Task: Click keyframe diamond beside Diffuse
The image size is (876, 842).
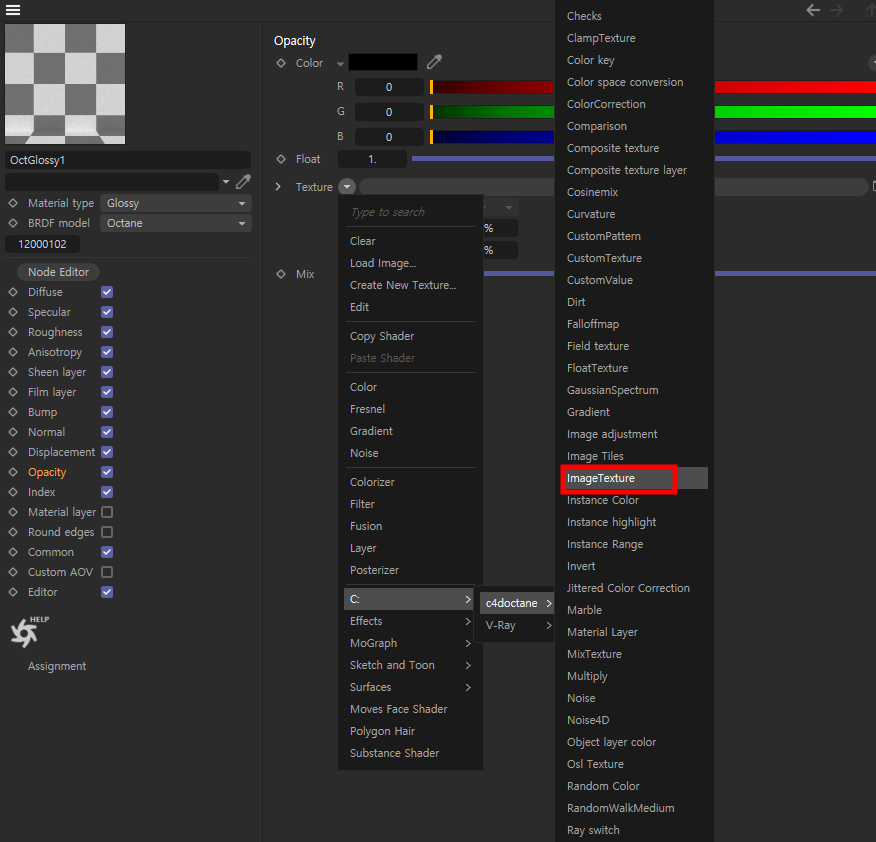Action: click(13, 292)
